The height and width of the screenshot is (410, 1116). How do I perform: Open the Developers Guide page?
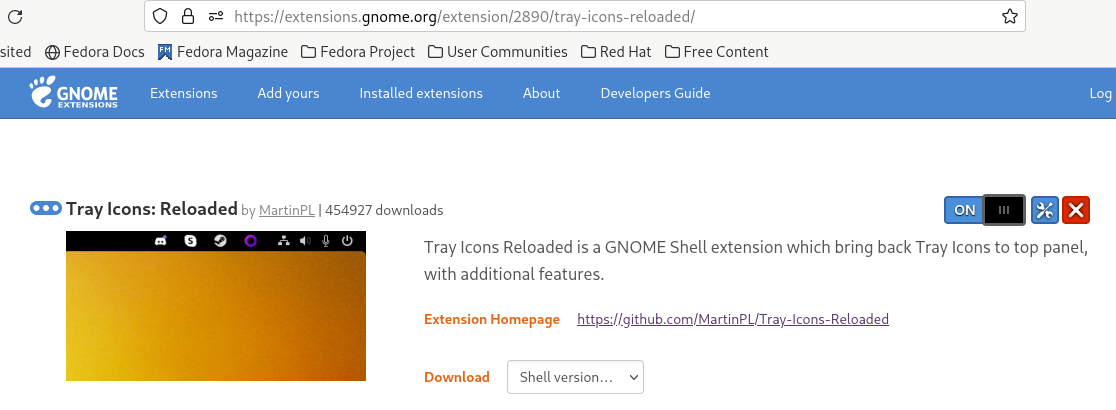(655, 93)
